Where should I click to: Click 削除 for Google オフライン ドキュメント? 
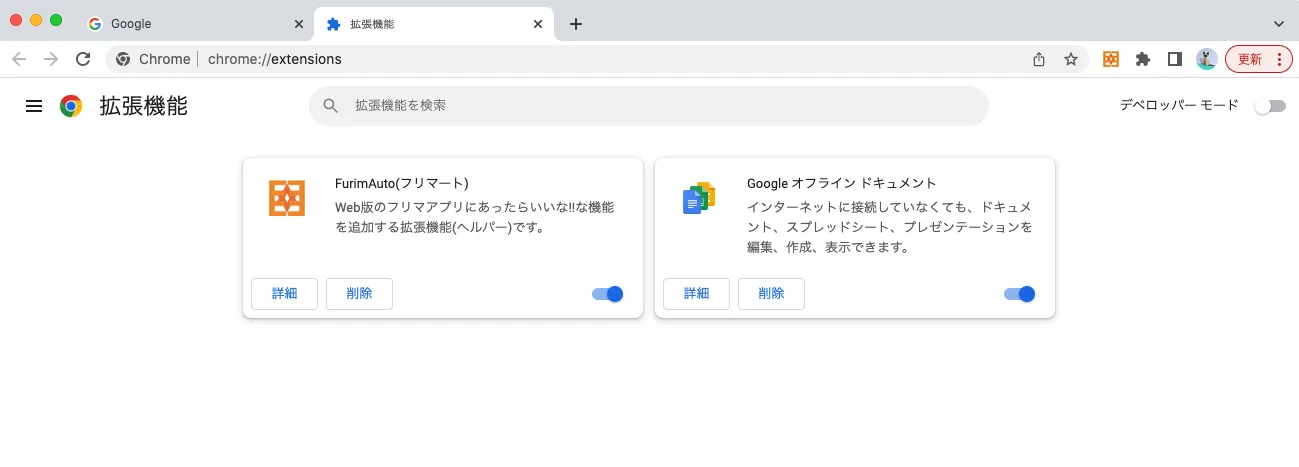(x=771, y=294)
